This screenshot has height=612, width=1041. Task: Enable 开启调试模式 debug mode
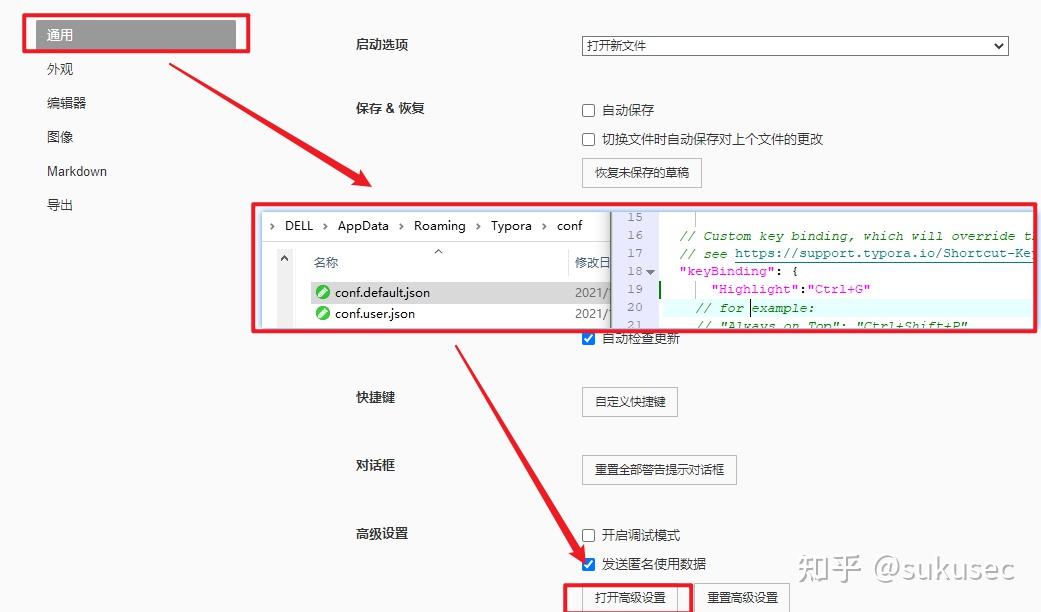tap(587, 535)
